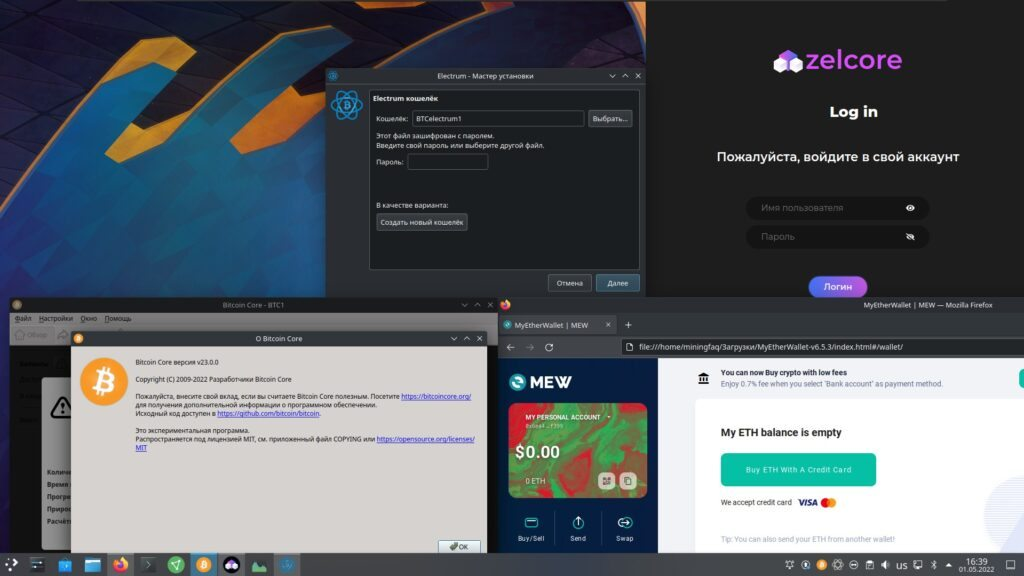Open notifications bell in the system tray
The width and height of the screenshot is (1024, 576).
[790, 565]
